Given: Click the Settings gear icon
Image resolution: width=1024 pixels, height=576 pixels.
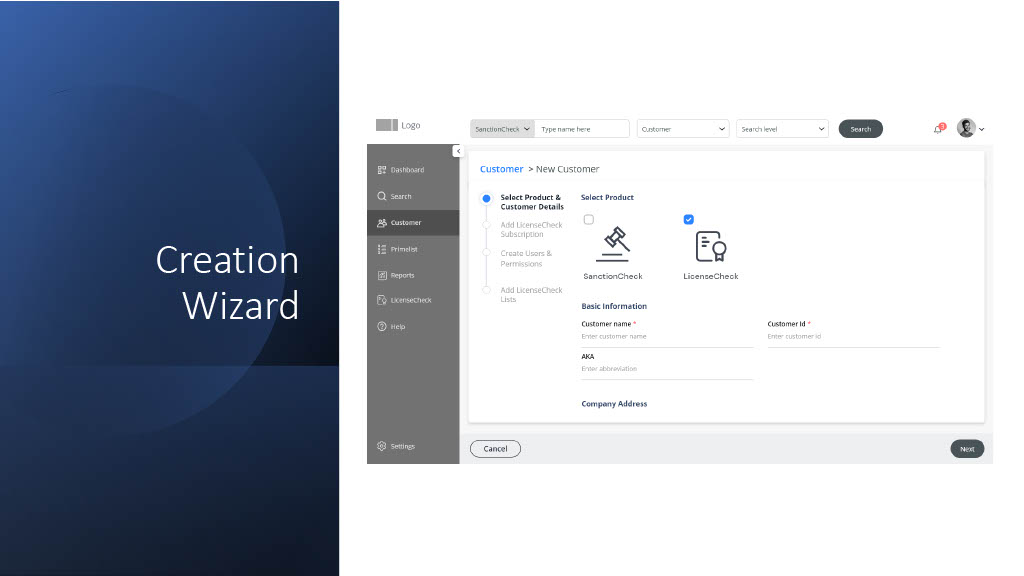Looking at the screenshot, I should pyautogui.click(x=382, y=446).
